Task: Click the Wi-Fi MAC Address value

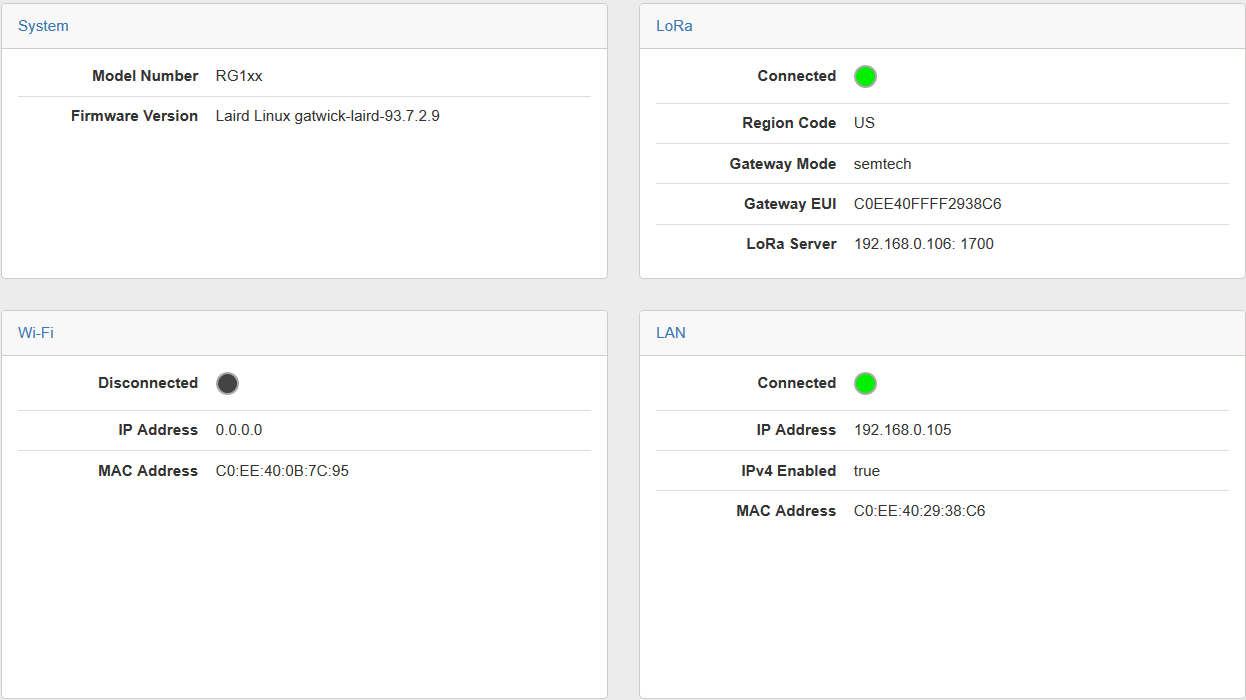Action: [282, 471]
